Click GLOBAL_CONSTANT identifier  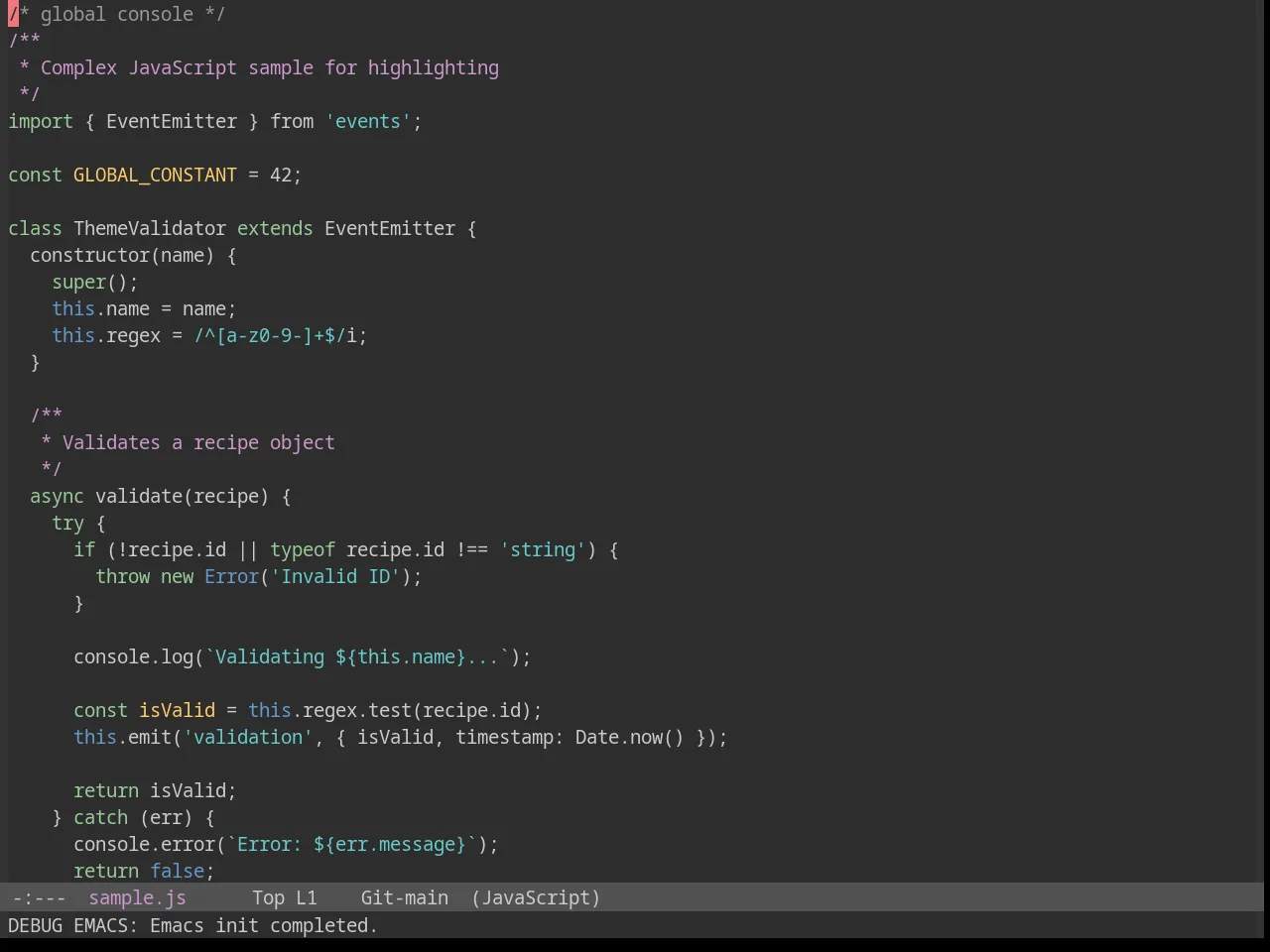[x=155, y=175]
